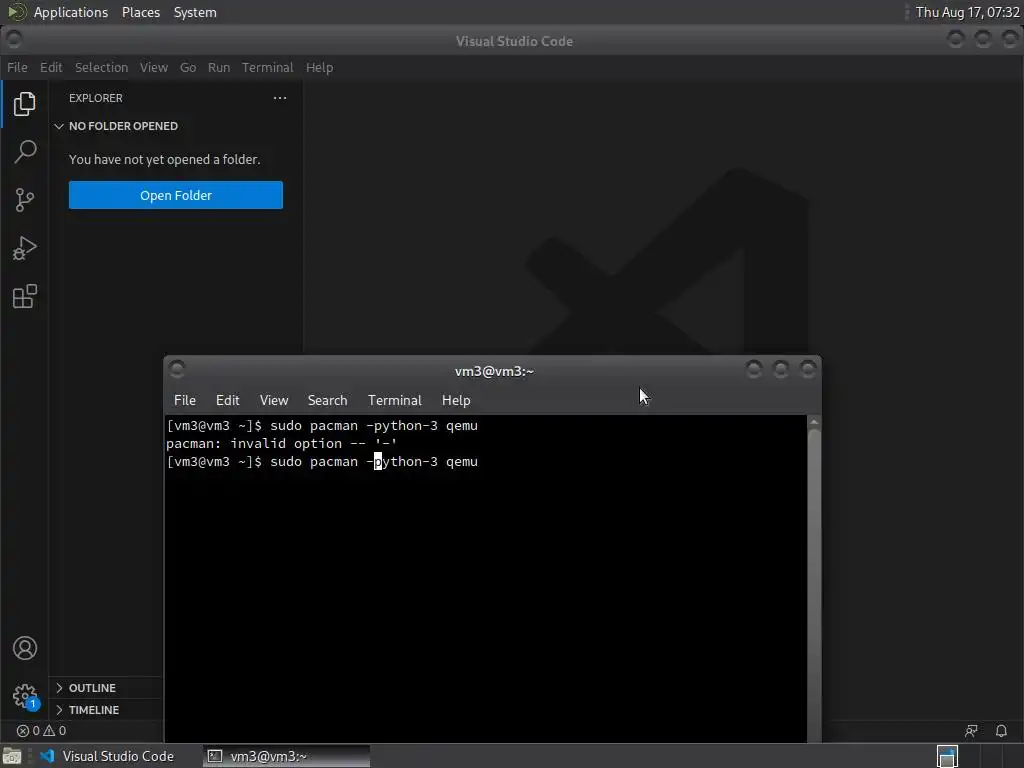Open the Places system menu

tap(141, 12)
